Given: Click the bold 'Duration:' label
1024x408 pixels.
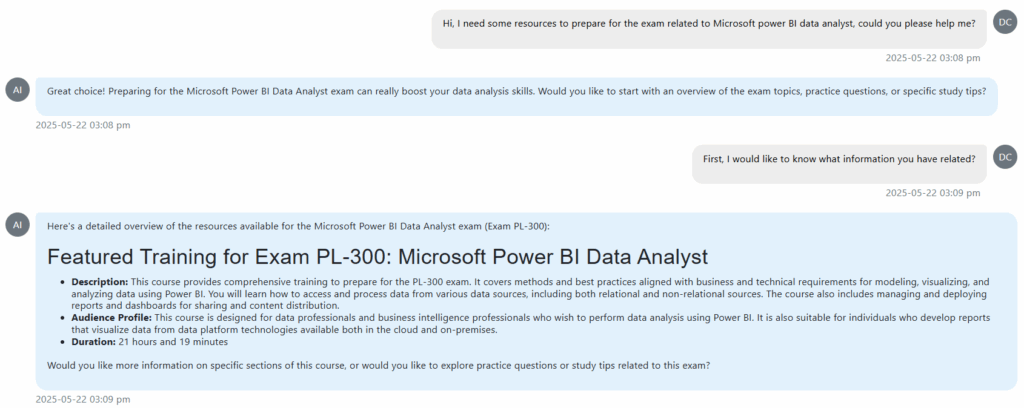Looking at the screenshot, I should (94, 341).
